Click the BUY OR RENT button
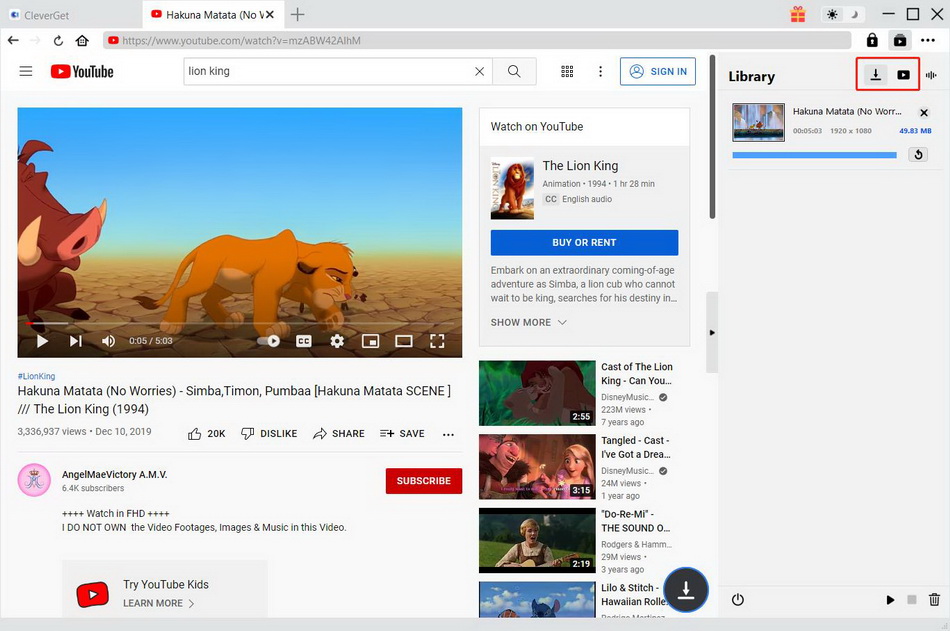This screenshot has height=631, width=950. coord(584,242)
